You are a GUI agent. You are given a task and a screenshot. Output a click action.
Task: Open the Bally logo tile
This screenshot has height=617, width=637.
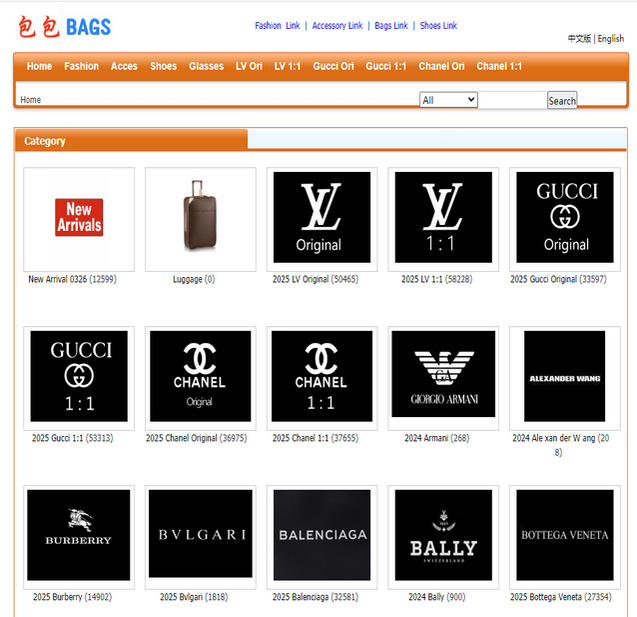tap(443, 535)
